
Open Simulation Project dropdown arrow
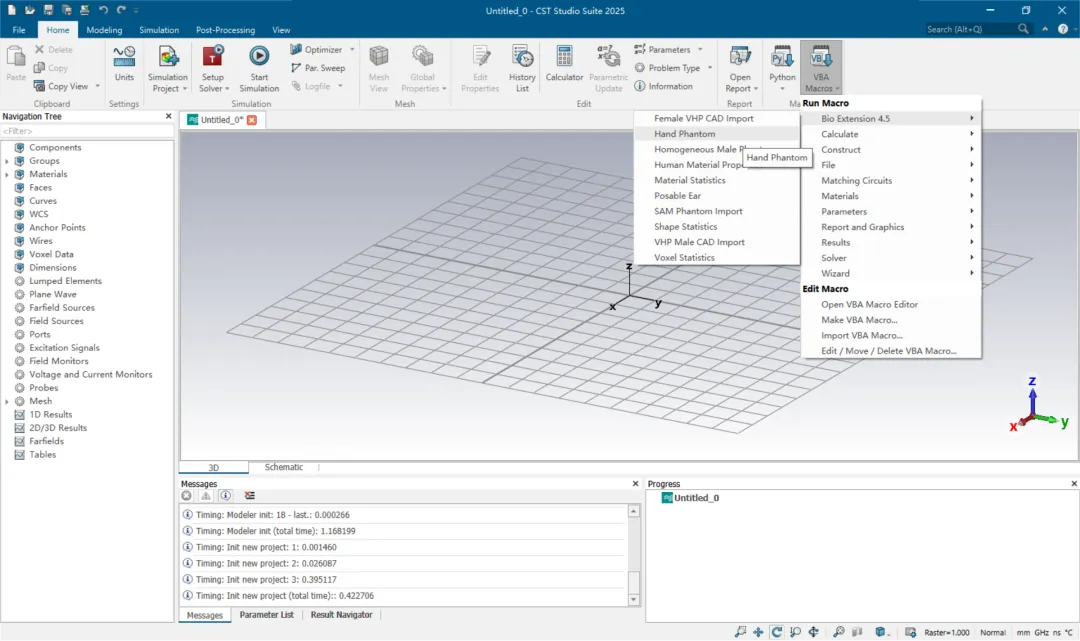tap(185, 89)
